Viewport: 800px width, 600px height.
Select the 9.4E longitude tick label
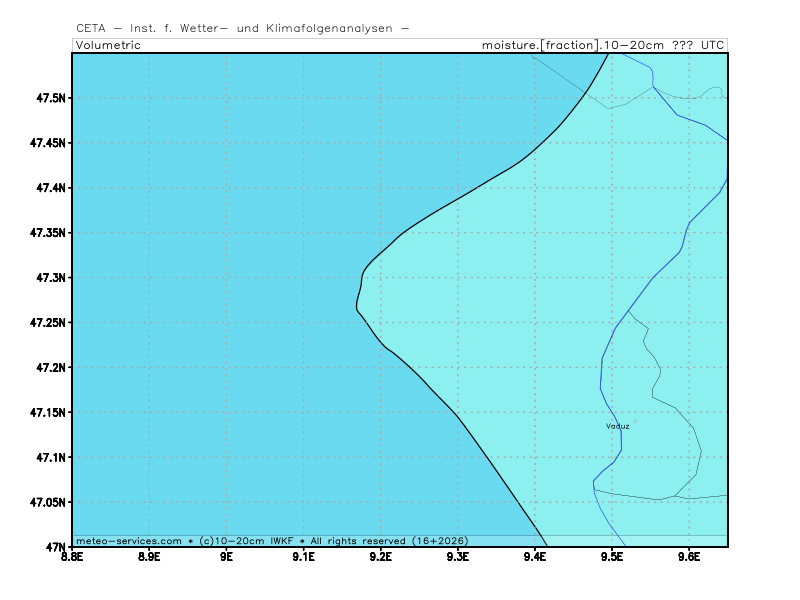(534, 556)
